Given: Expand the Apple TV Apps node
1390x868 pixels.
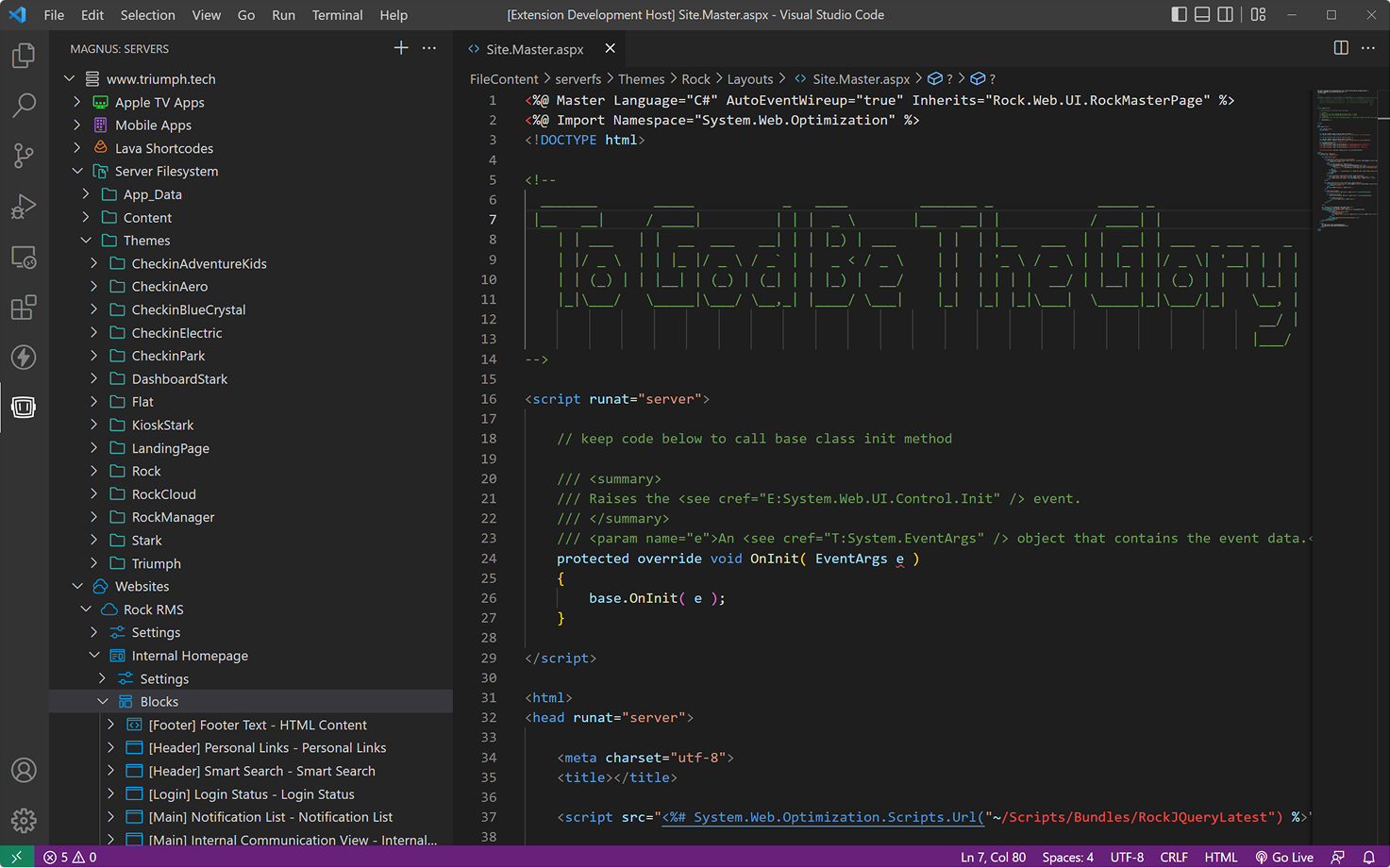Looking at the screenshot, I should coord(77,102).
